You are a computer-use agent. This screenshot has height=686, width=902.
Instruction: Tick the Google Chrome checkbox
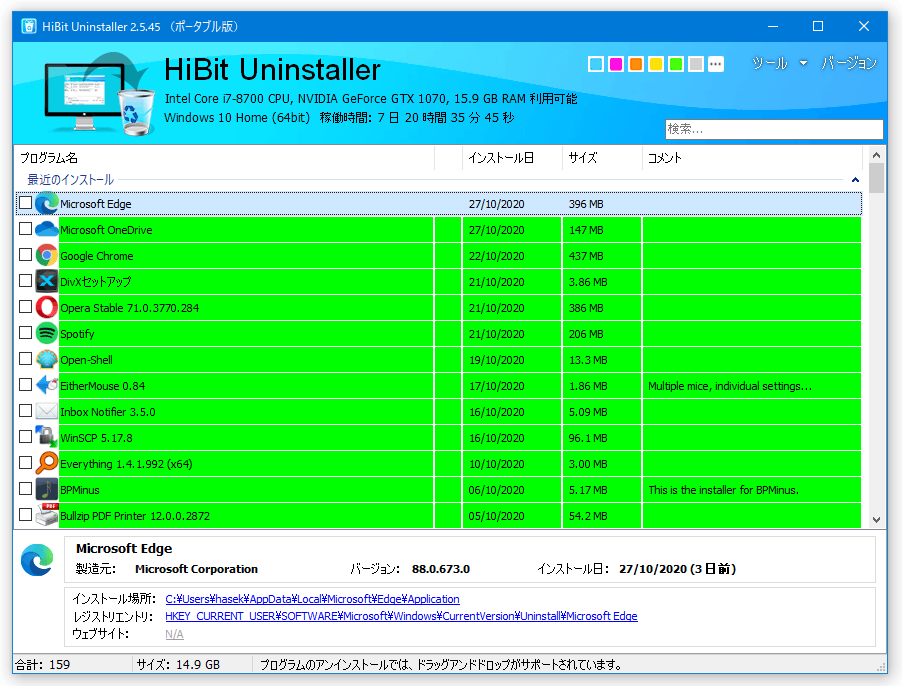[x=25, y=254]
